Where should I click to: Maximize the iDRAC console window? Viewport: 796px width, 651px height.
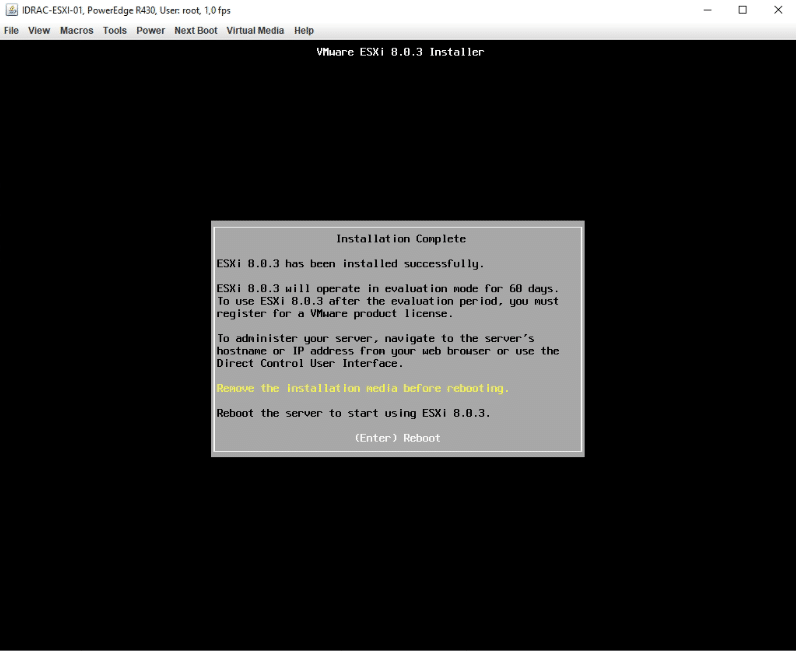(x=743, y=10)
